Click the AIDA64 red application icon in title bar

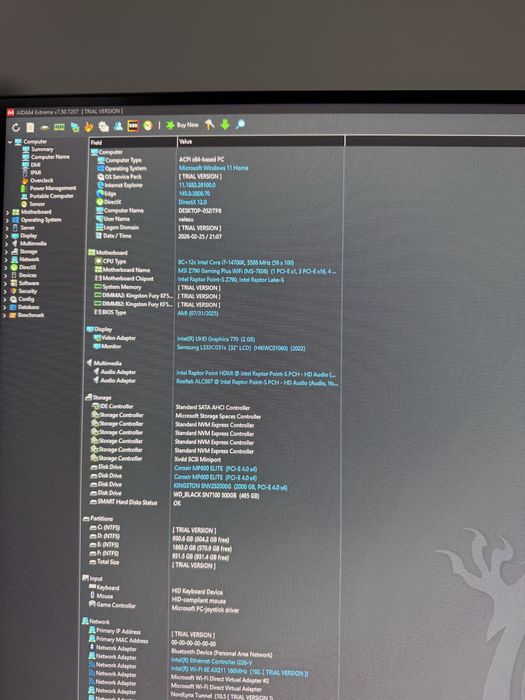[10, 112]
